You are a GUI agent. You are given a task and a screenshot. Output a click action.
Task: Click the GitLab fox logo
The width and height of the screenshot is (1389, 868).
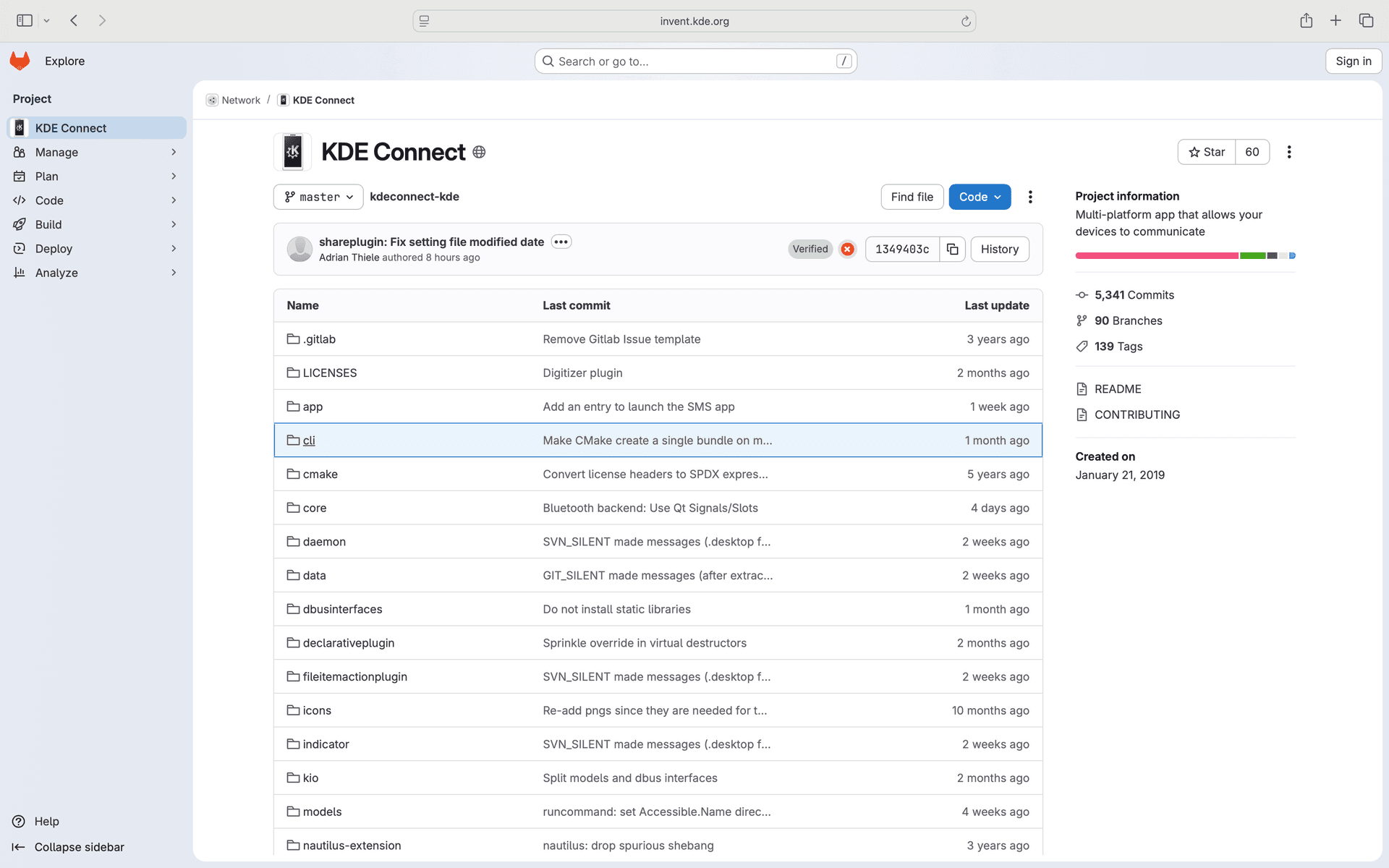tap(20, 61)
